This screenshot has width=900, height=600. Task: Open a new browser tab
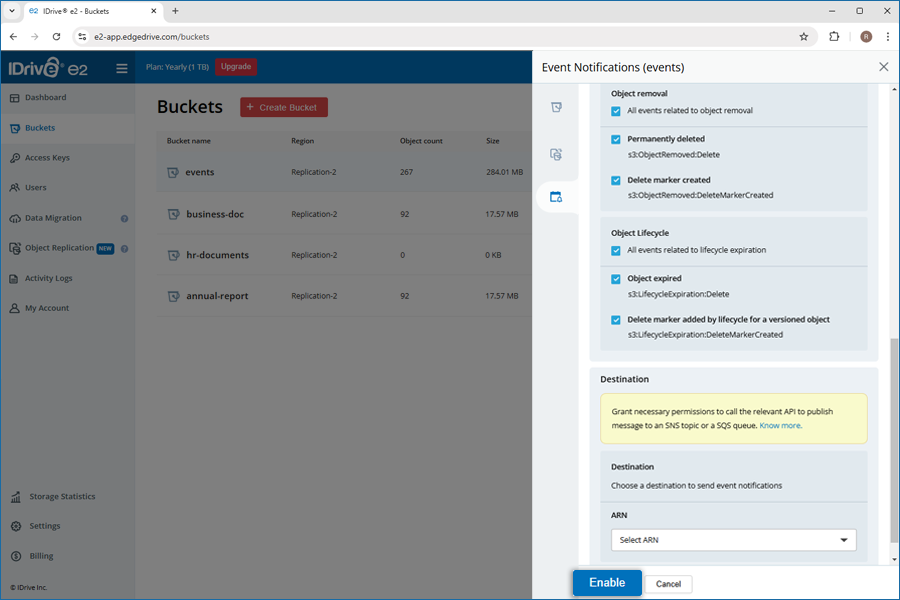pyautogui.click(x=175, y=11)
